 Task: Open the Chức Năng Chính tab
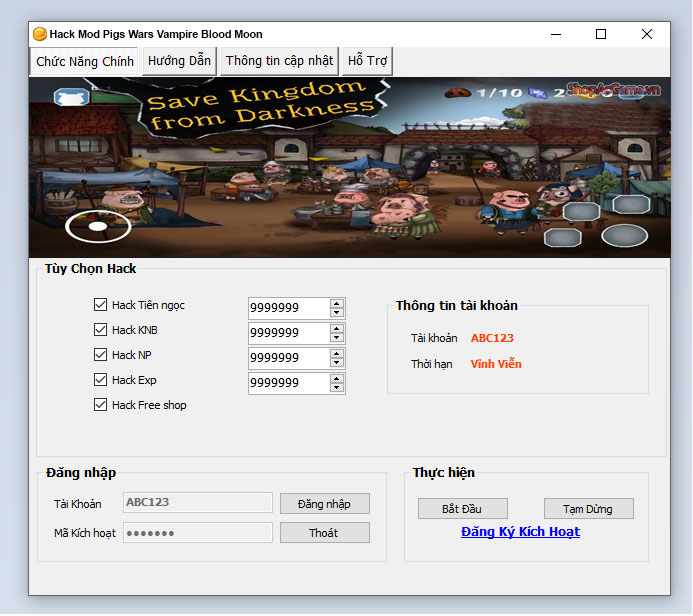coord(85,61)
